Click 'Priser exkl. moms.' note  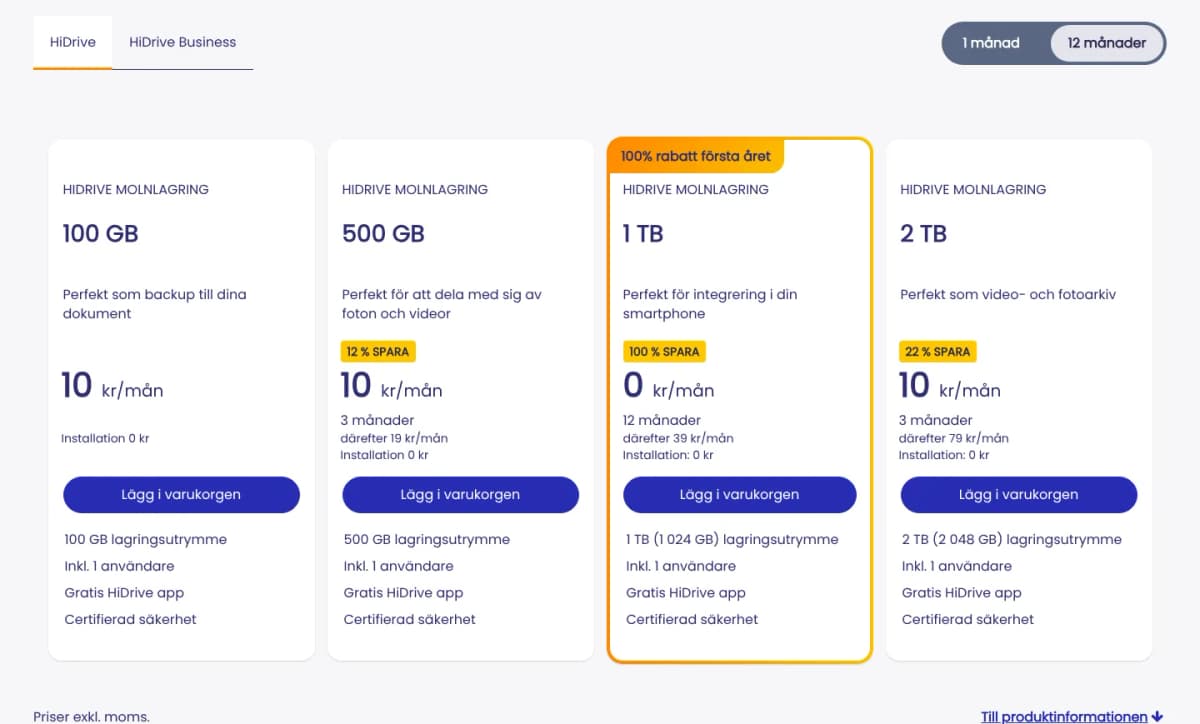[91, 717]
